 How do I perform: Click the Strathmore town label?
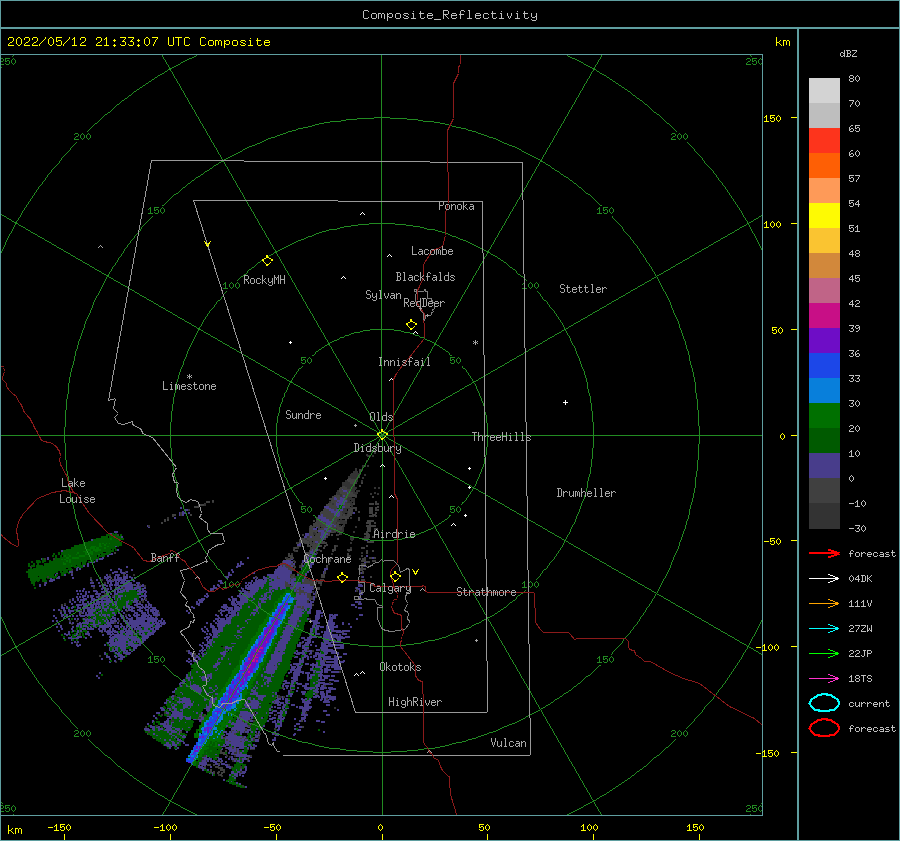(486, 592)
